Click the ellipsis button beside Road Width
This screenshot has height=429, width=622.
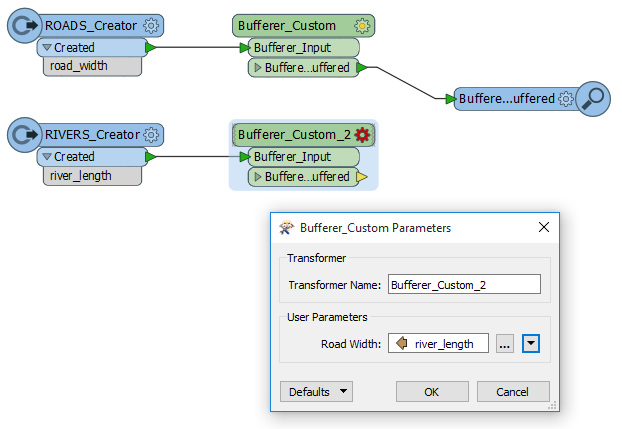(x=505, y=343)
